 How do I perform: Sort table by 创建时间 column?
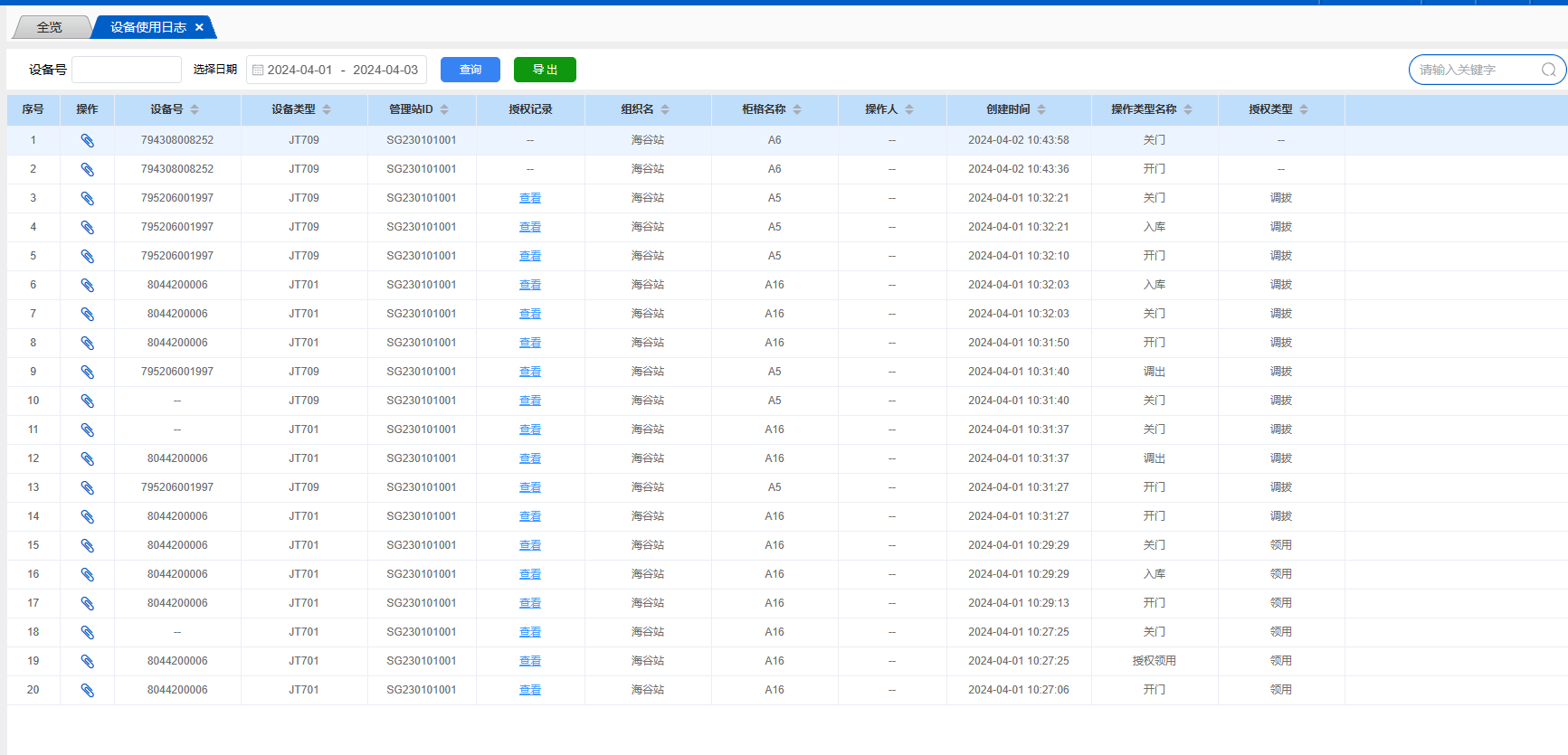1041,109
